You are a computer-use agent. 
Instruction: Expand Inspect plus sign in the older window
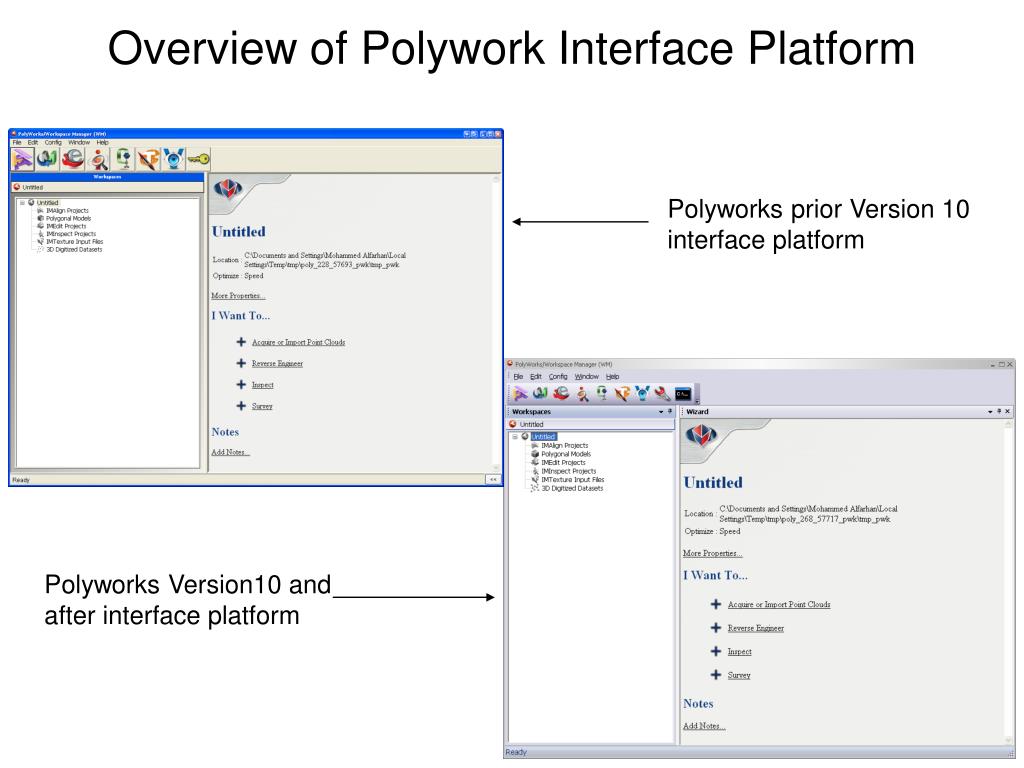point(241,385)
